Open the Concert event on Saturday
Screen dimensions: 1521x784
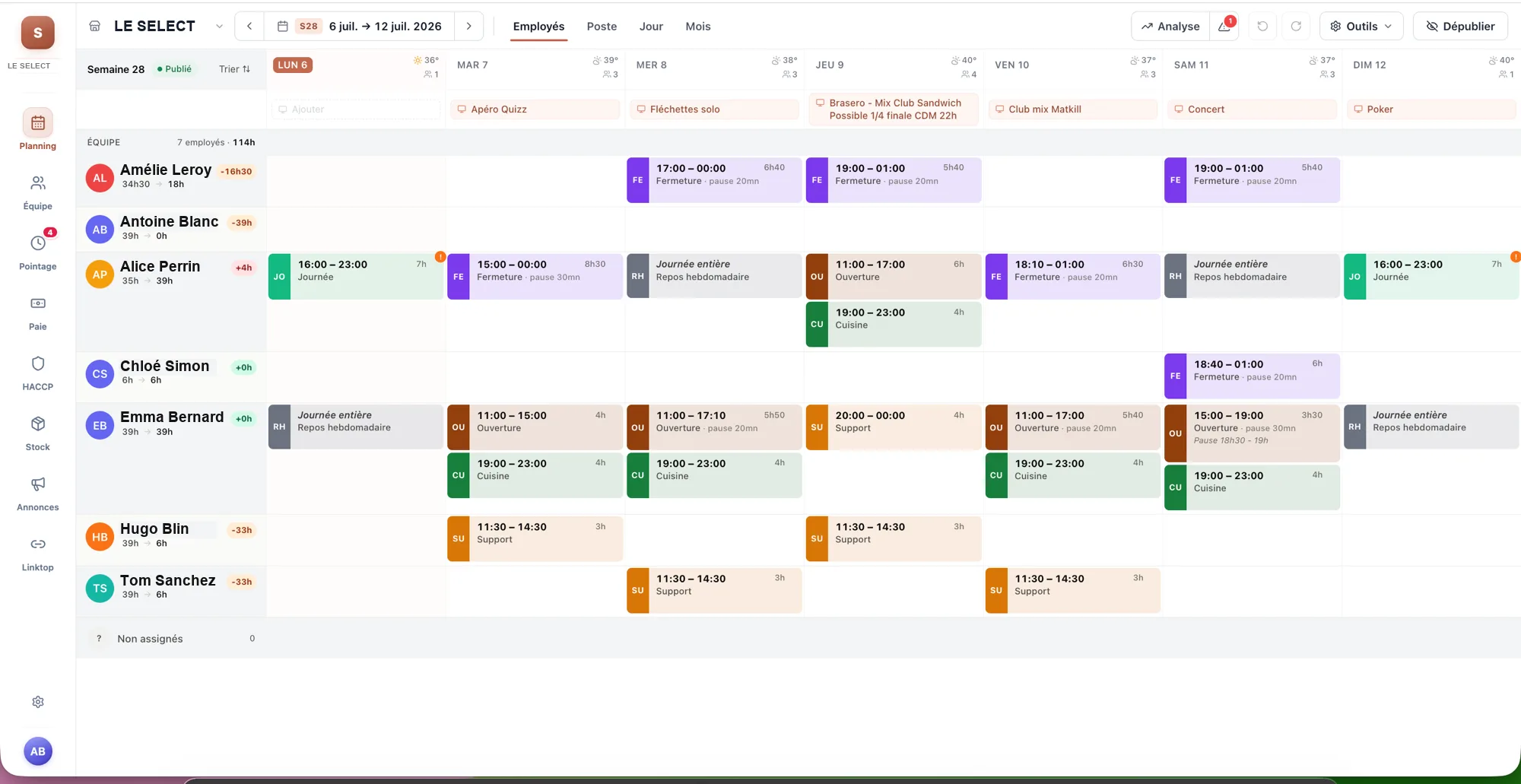pos(1252,110)
